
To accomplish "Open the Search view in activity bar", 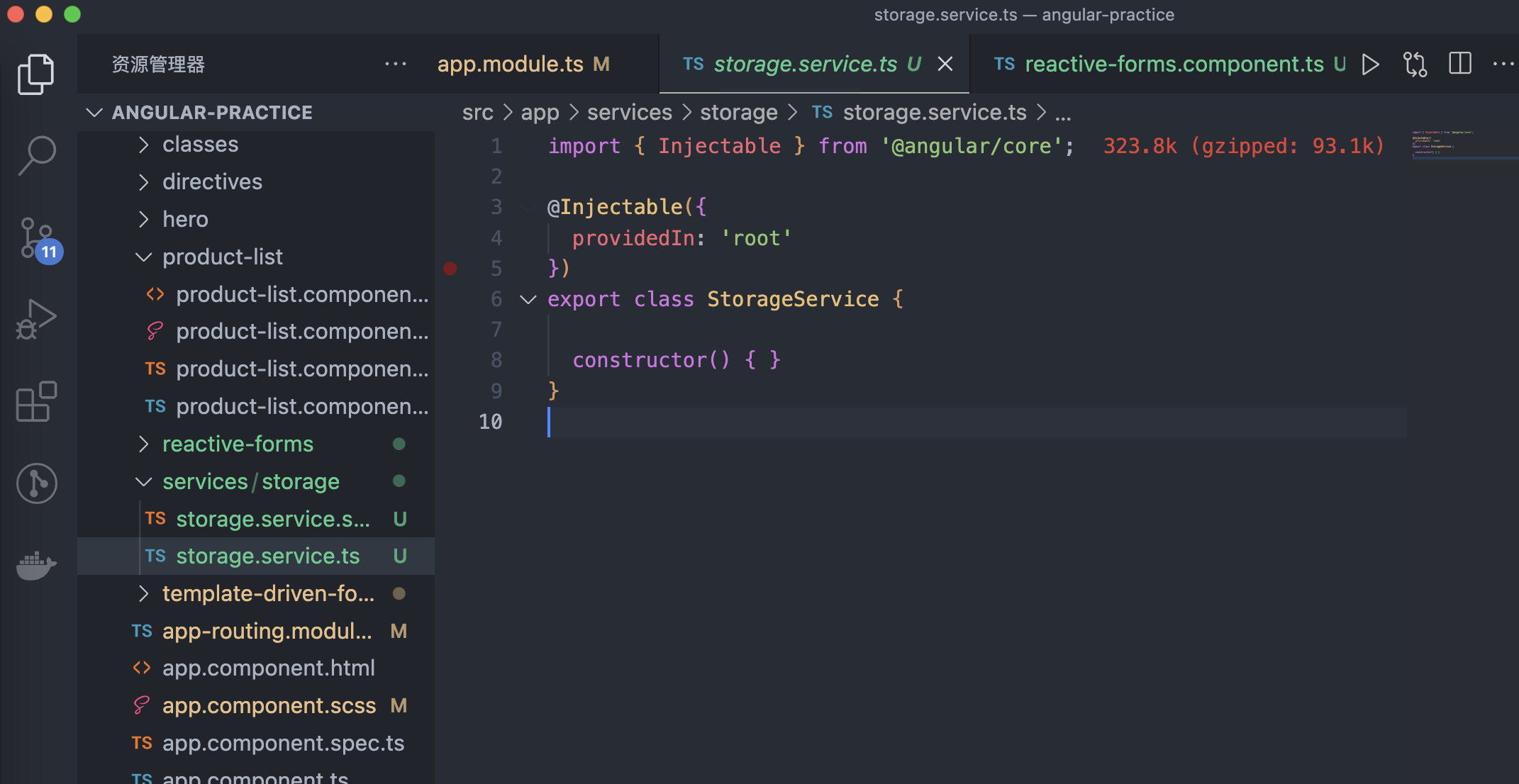I will click(35, 155).
